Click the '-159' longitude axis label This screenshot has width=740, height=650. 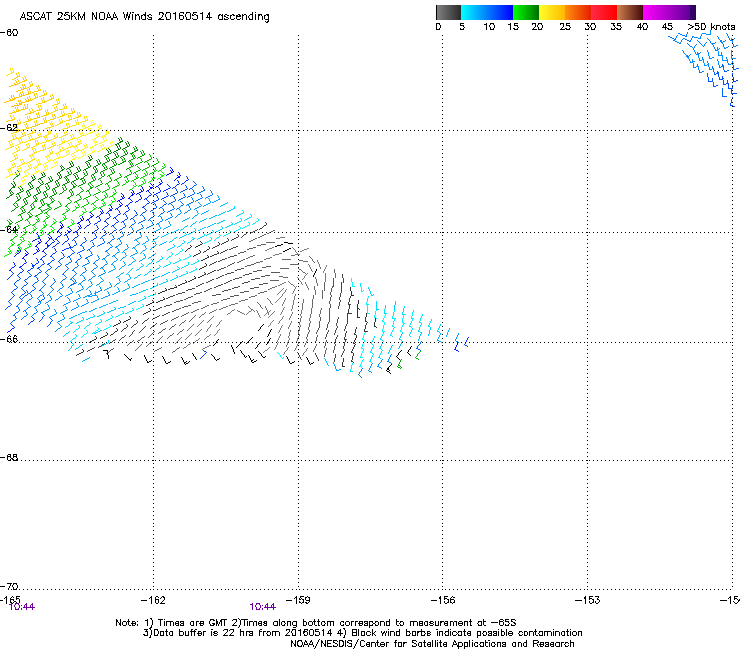click(298, 600)
